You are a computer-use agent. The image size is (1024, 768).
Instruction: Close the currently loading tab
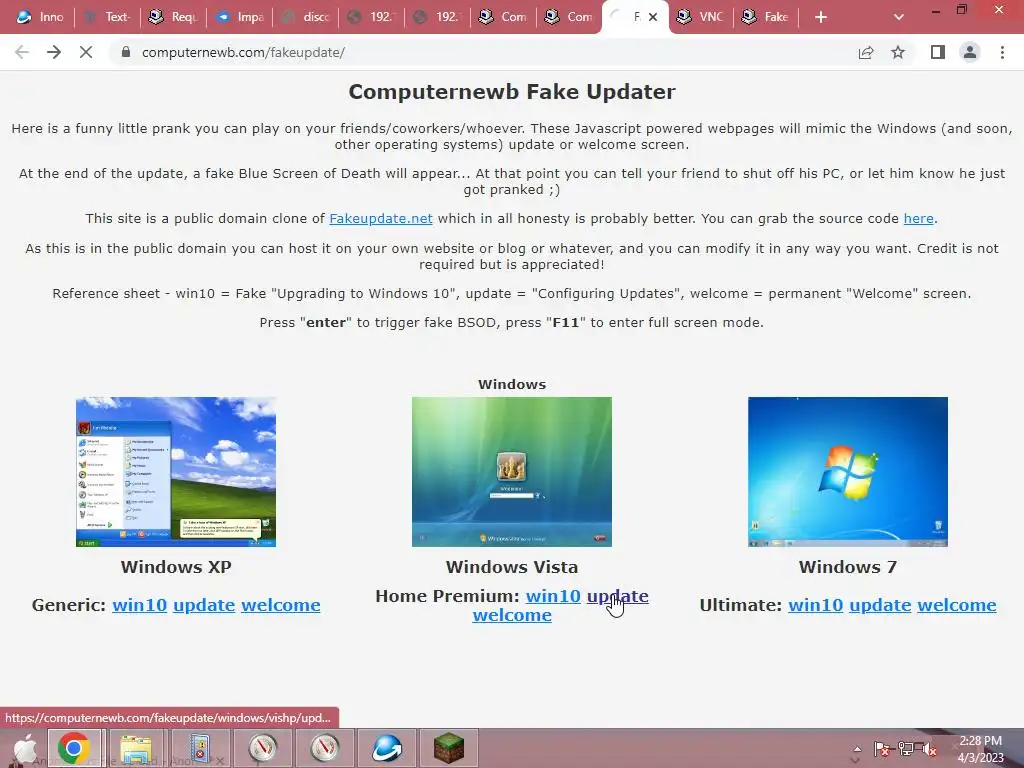point(652,17)
